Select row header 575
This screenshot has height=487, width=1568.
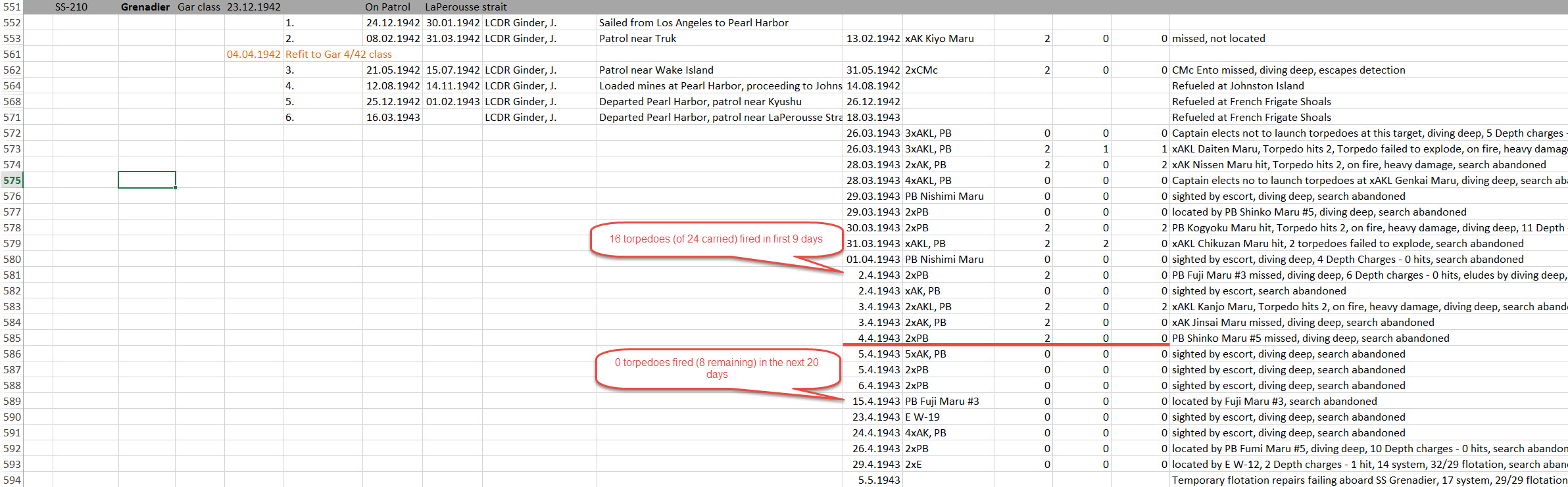tap(11, 180)
